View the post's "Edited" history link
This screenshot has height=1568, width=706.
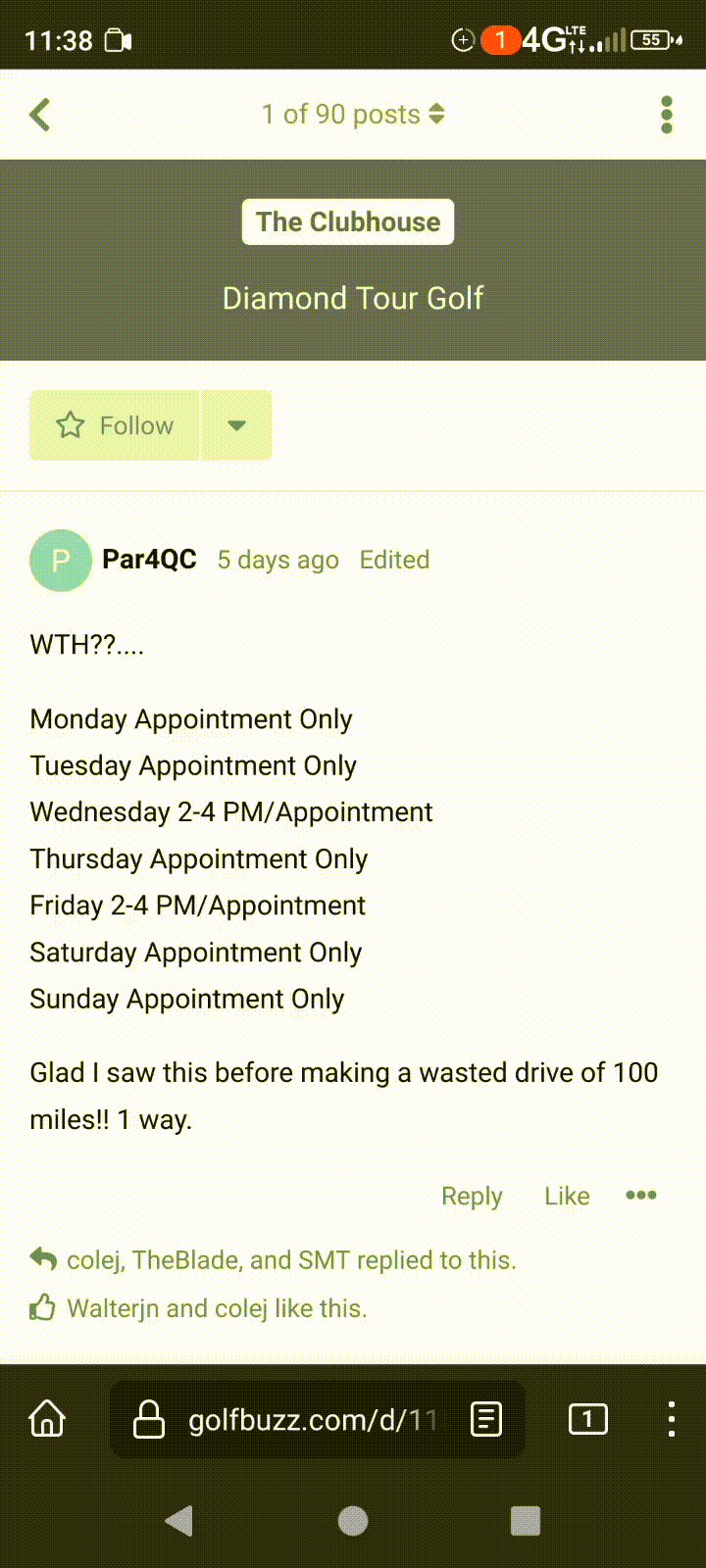click(x=394, y=560)
